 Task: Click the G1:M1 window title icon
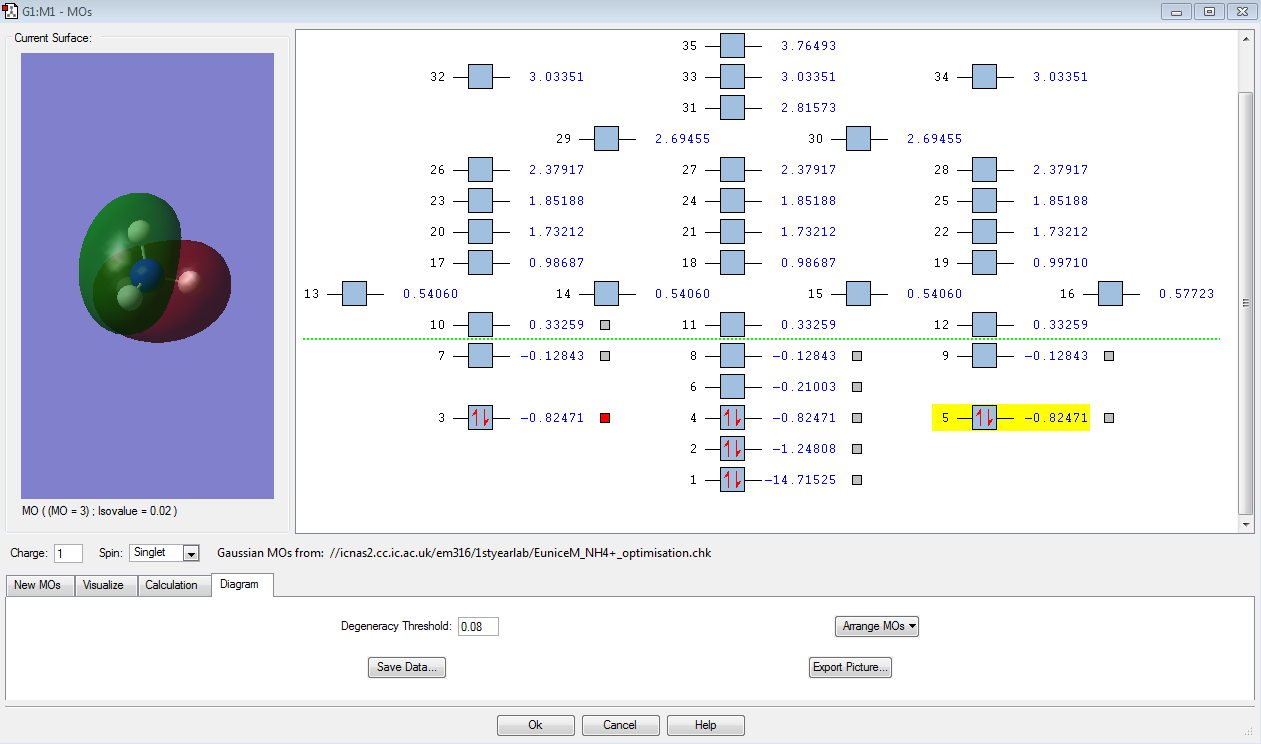[x=11, y=11]
